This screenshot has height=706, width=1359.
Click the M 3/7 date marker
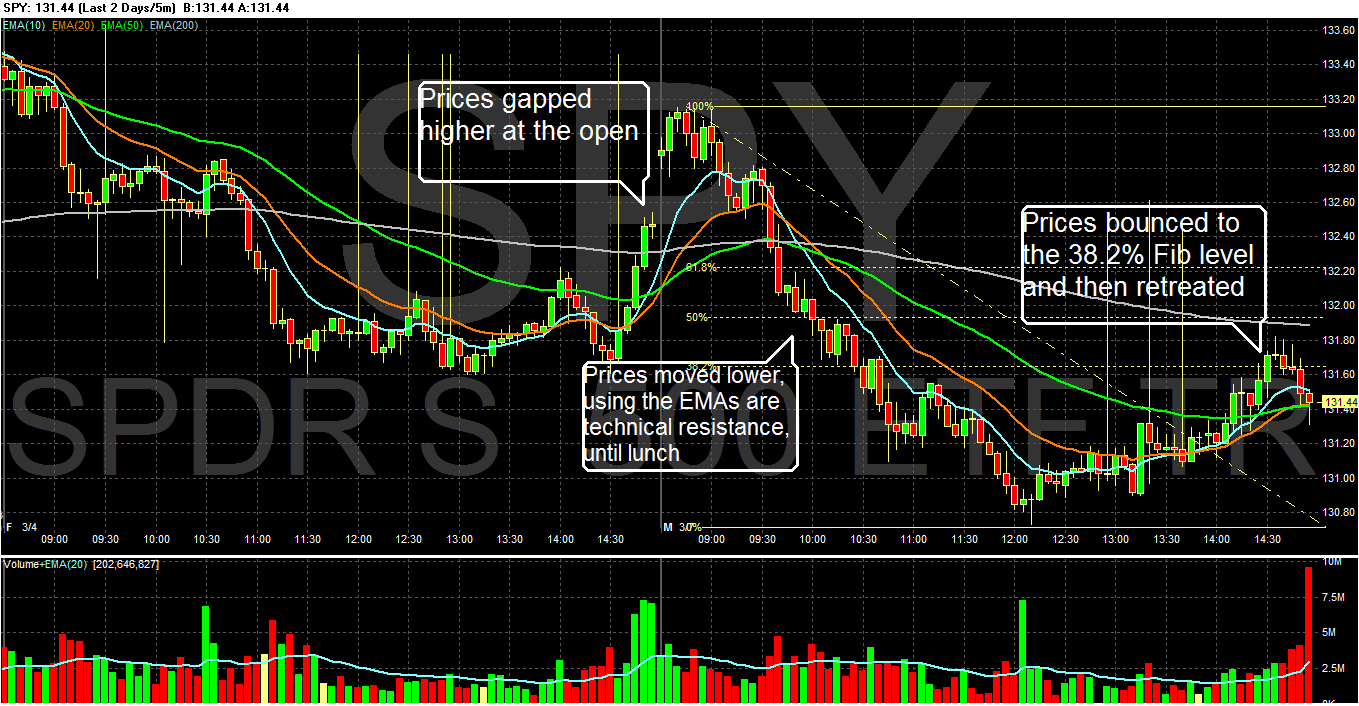(679, 526)
